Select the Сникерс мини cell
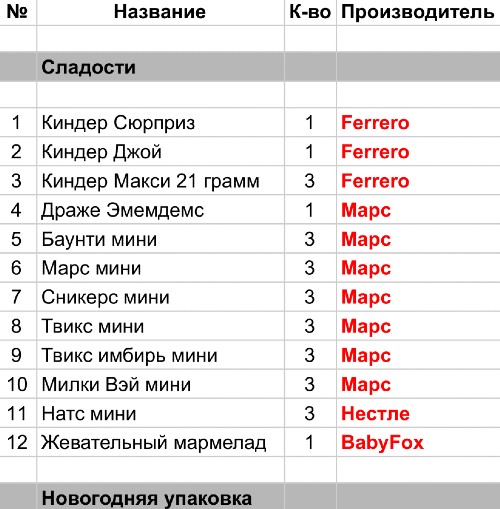500x509 pixels. pyautogui.click(x=160, y=297)
